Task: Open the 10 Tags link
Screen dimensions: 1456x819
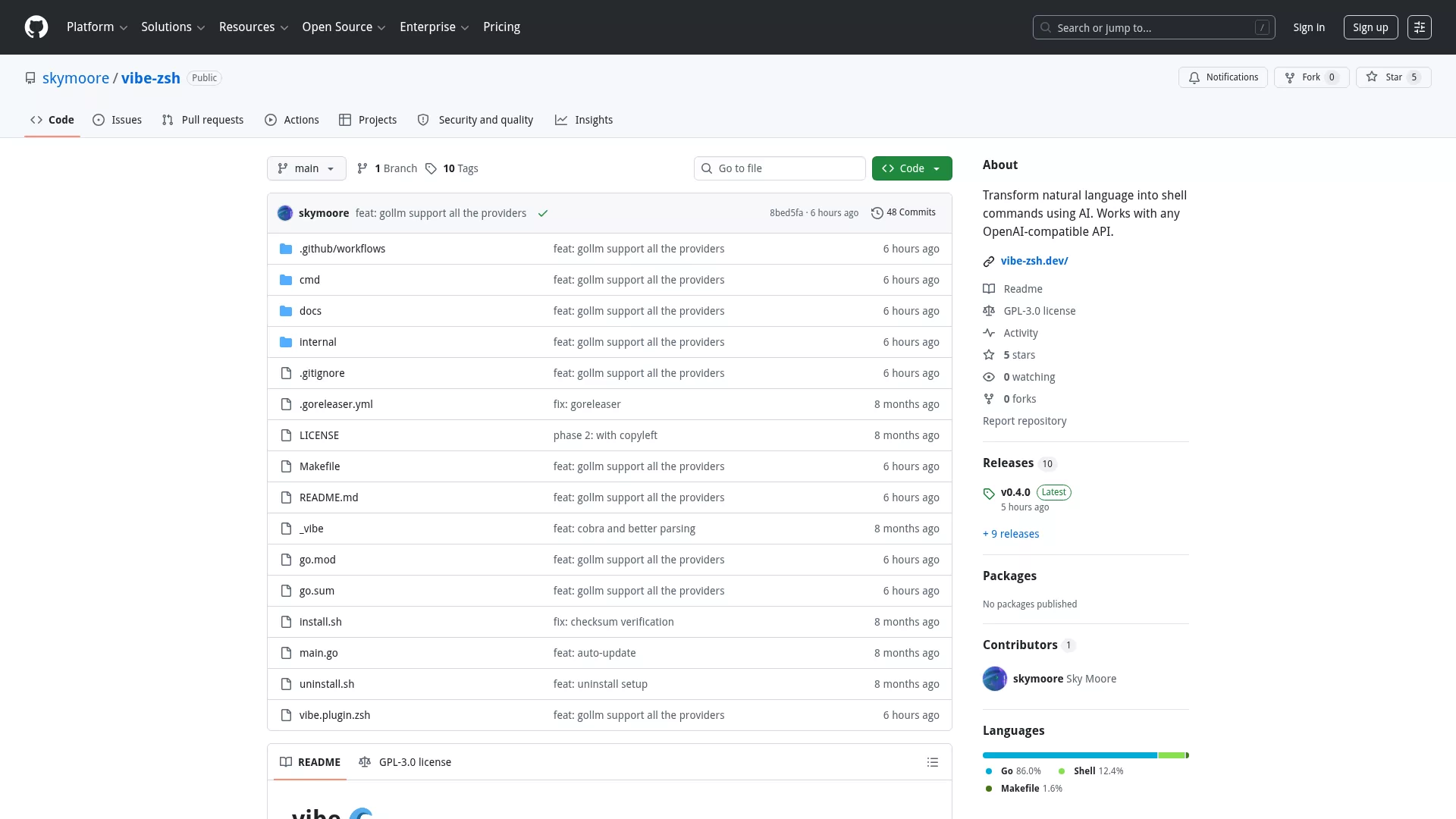Action: pyautogui.click(x=452, y=168)
